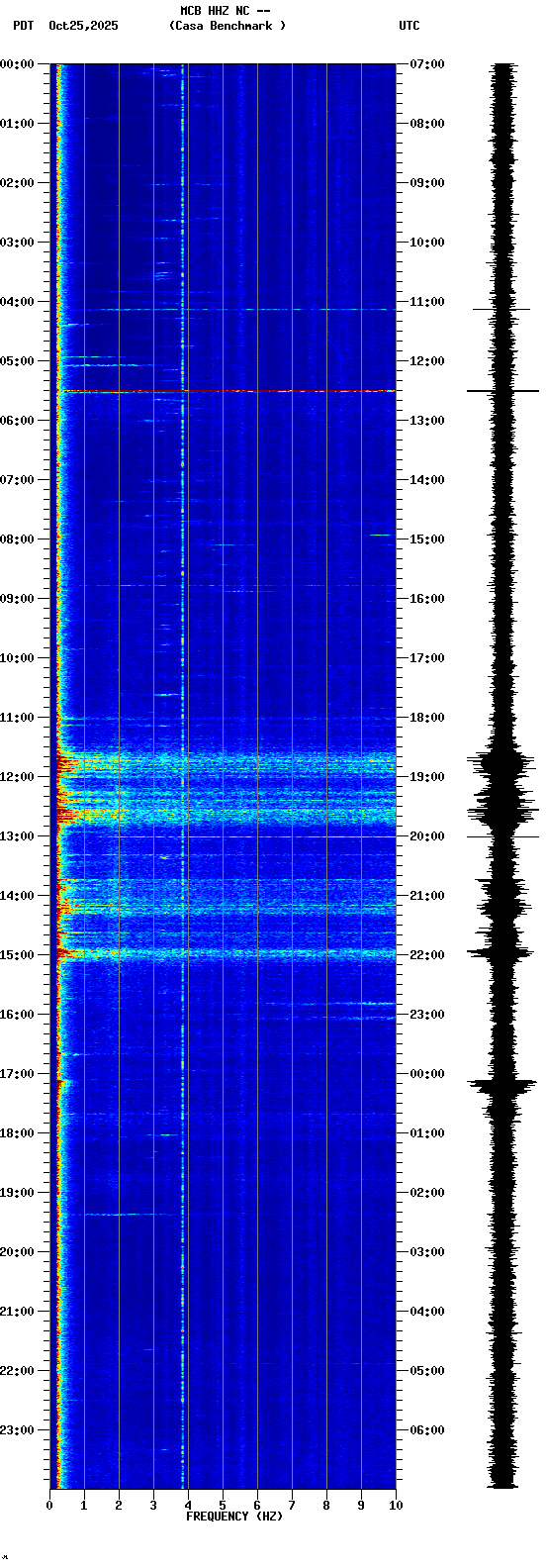Click the 14:00 UTC time label
Screen dimensions: 546x1568
tap(427, 480)
